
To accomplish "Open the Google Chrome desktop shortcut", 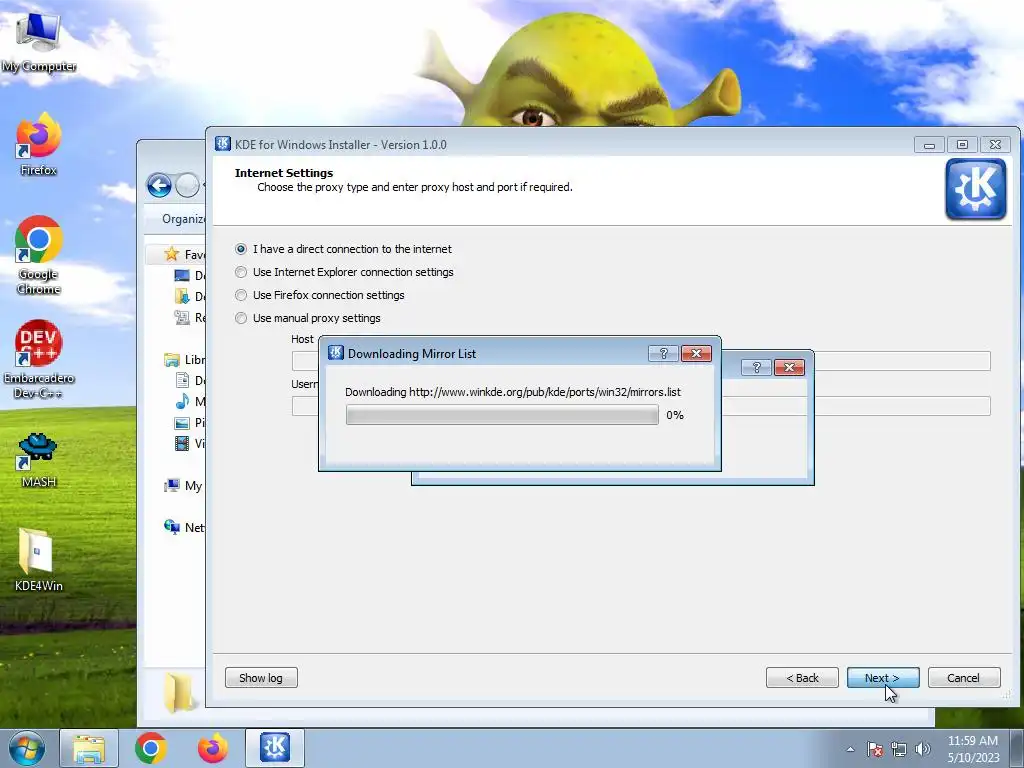I will (x=39, y=255).
